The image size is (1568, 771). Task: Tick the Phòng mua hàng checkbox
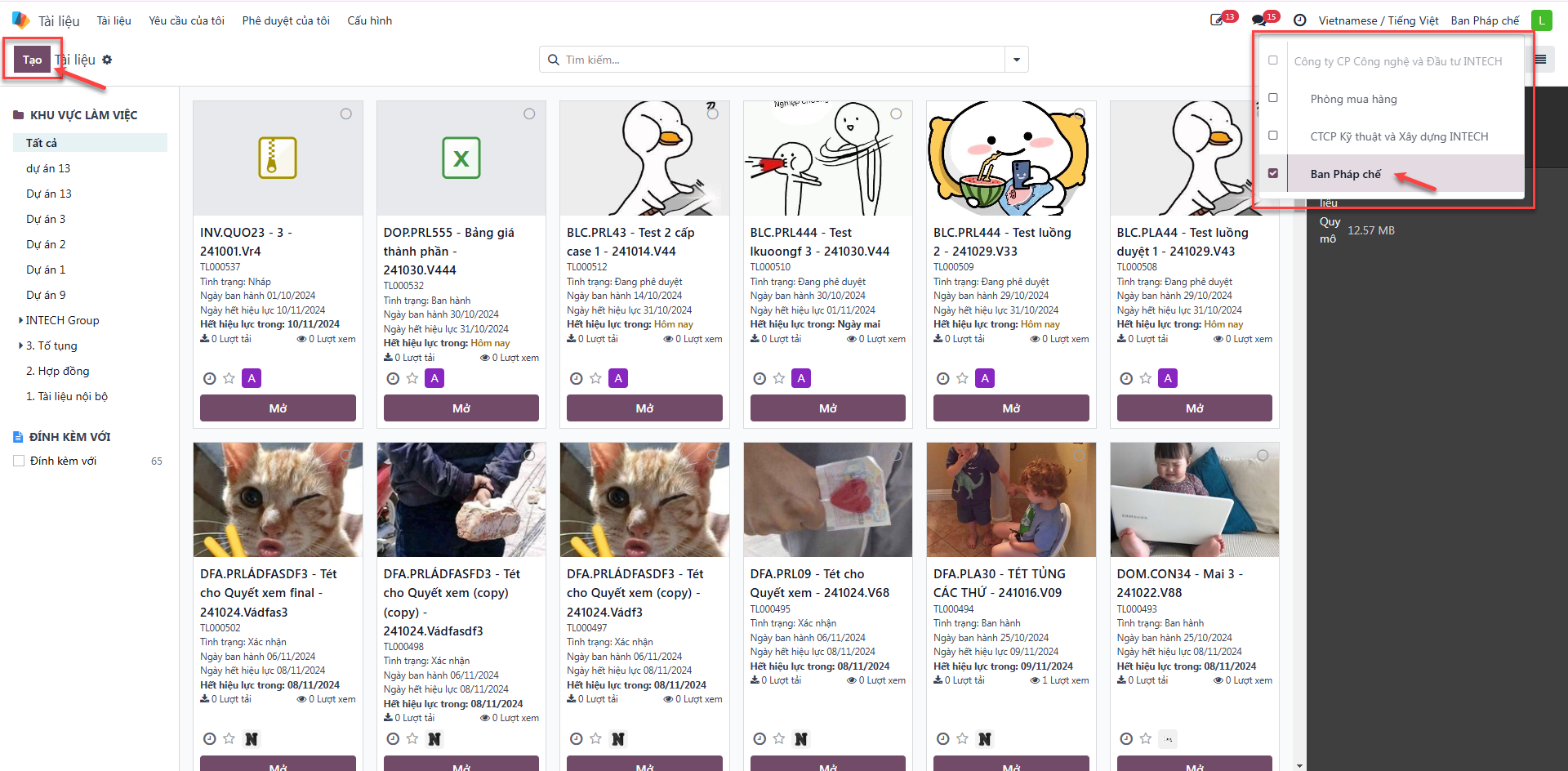coord(1273,98)
